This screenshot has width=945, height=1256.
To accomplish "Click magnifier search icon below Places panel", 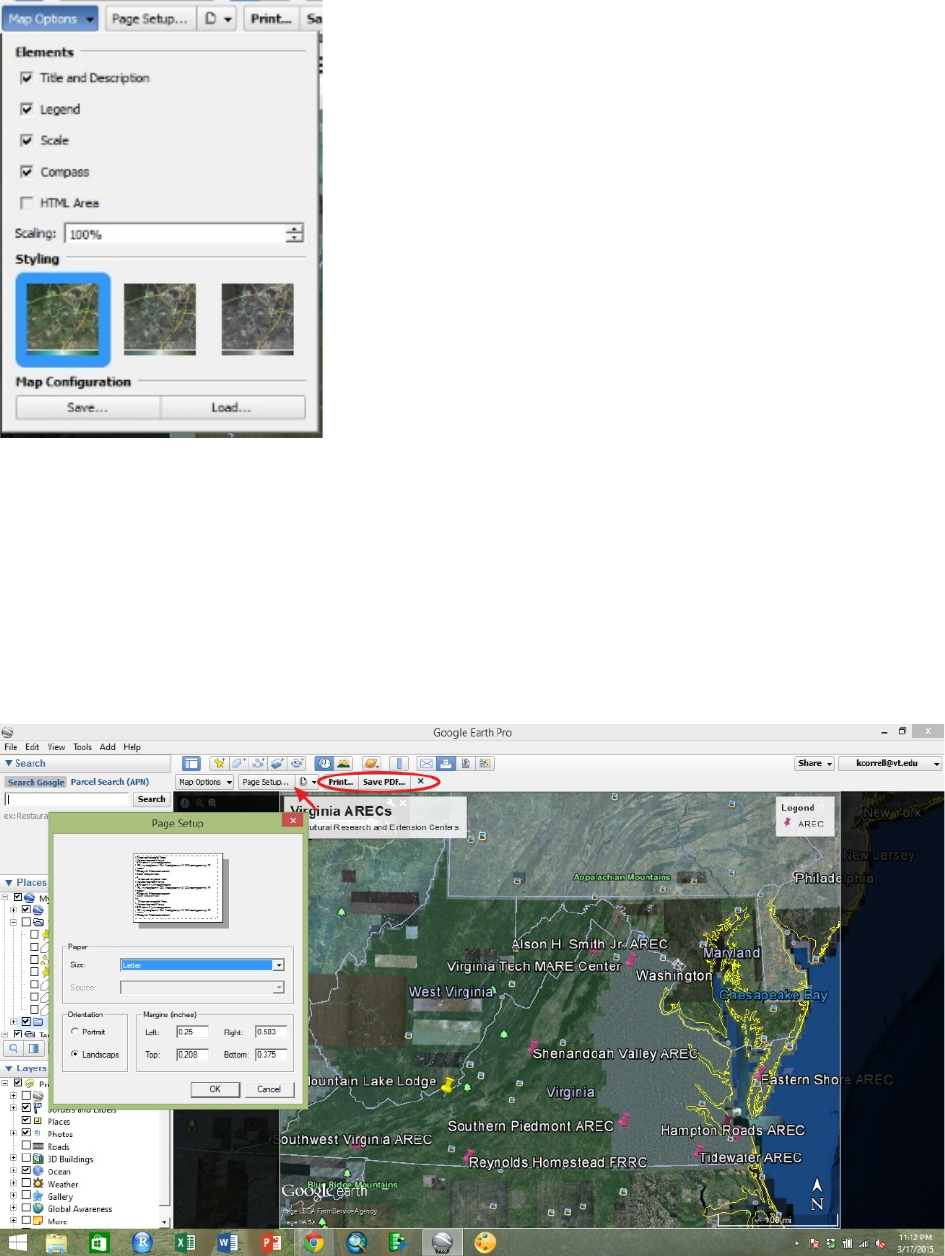I will point(15,1048).
